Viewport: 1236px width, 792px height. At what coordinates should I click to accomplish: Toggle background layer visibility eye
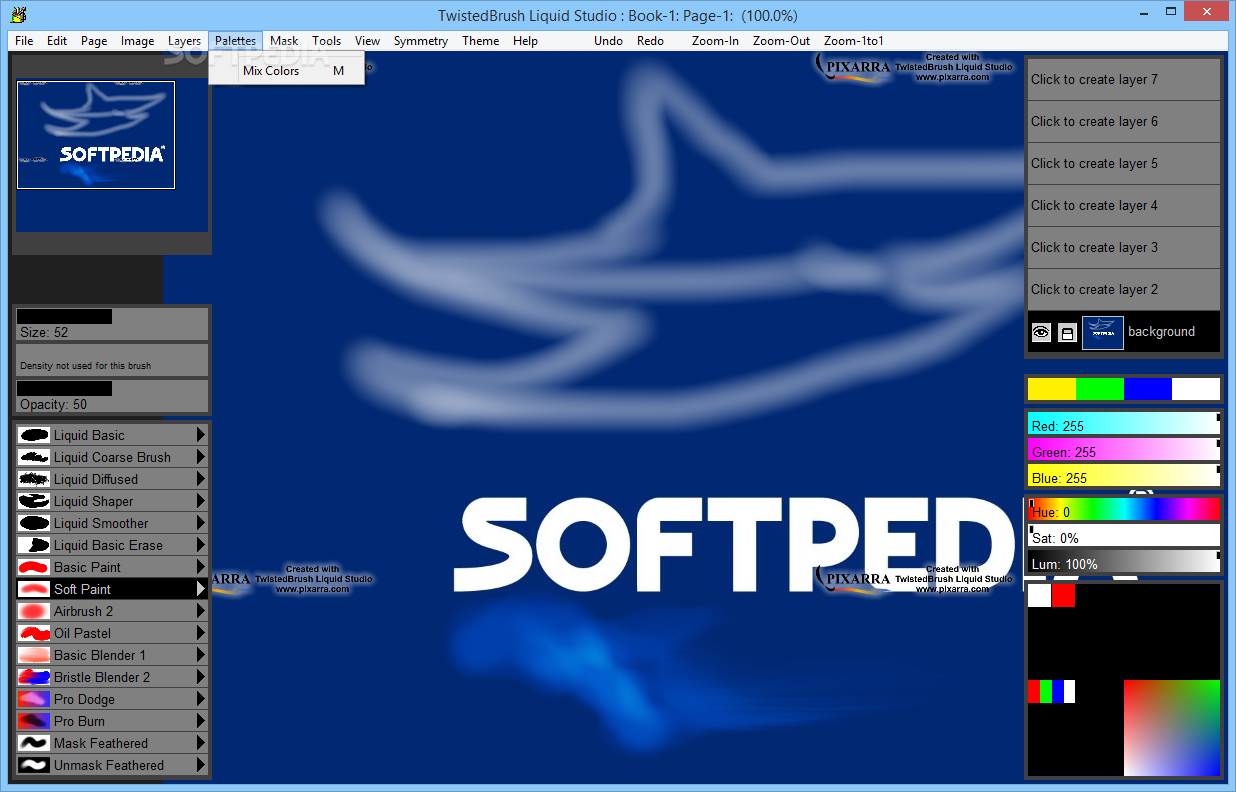(x=1041, y=333)
